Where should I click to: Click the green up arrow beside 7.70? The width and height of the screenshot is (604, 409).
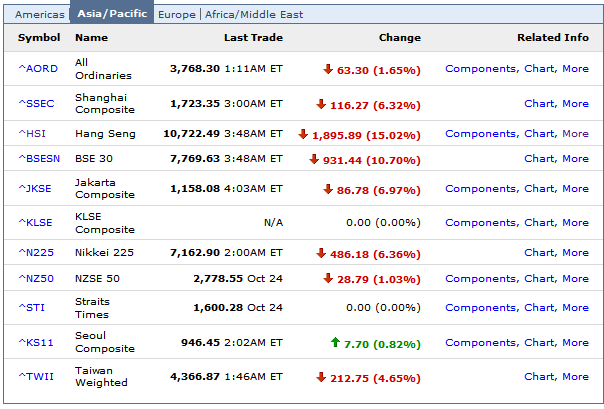[x=335, y=342]
